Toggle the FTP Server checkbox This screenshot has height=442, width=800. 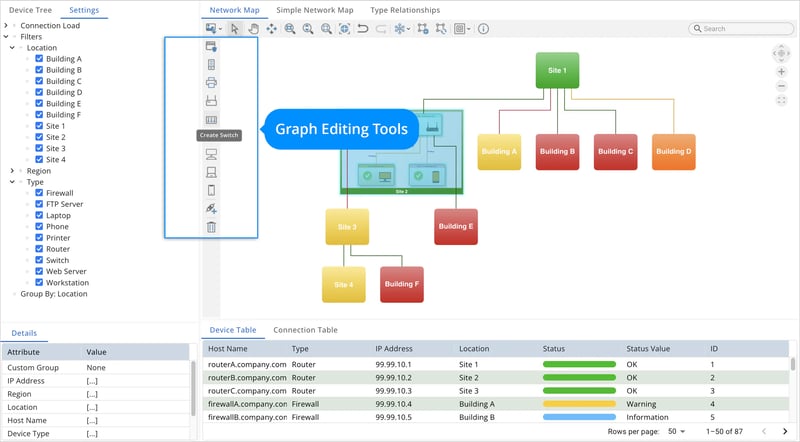[39, 204]
